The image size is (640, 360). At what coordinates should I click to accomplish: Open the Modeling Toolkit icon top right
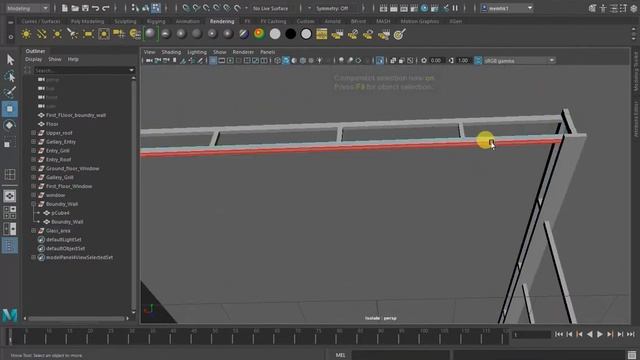tap(592, 8)
